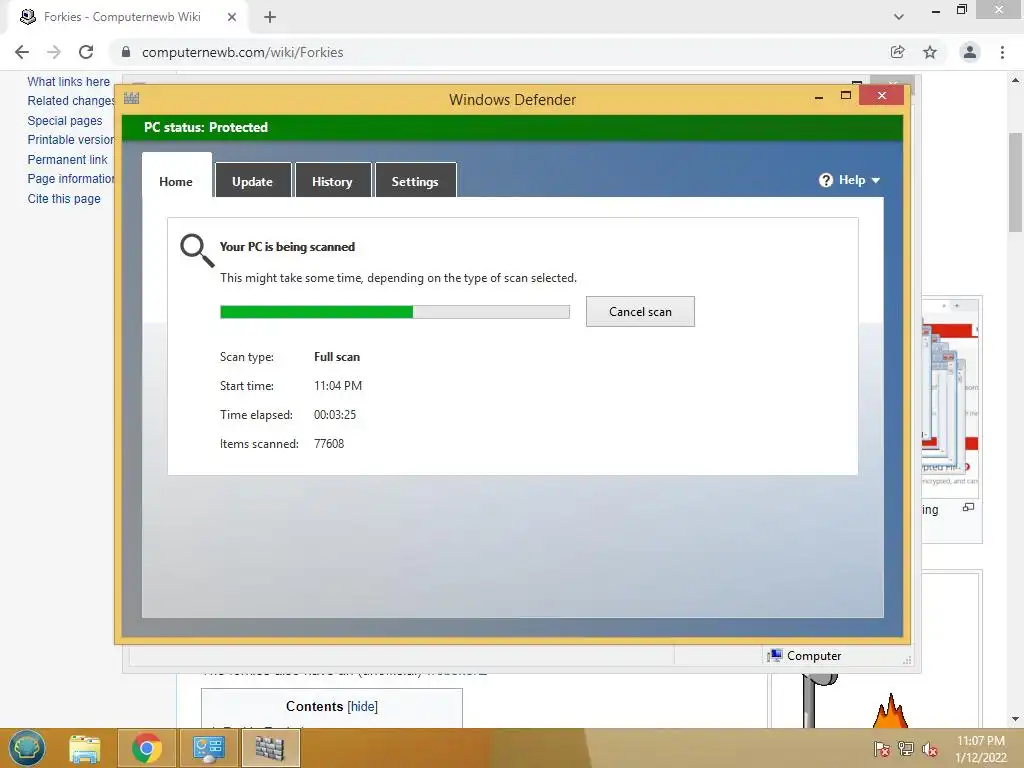Click the page vertical scrollbar thumb
This screenshot has height=768, width=1024.
[1016, 182]
